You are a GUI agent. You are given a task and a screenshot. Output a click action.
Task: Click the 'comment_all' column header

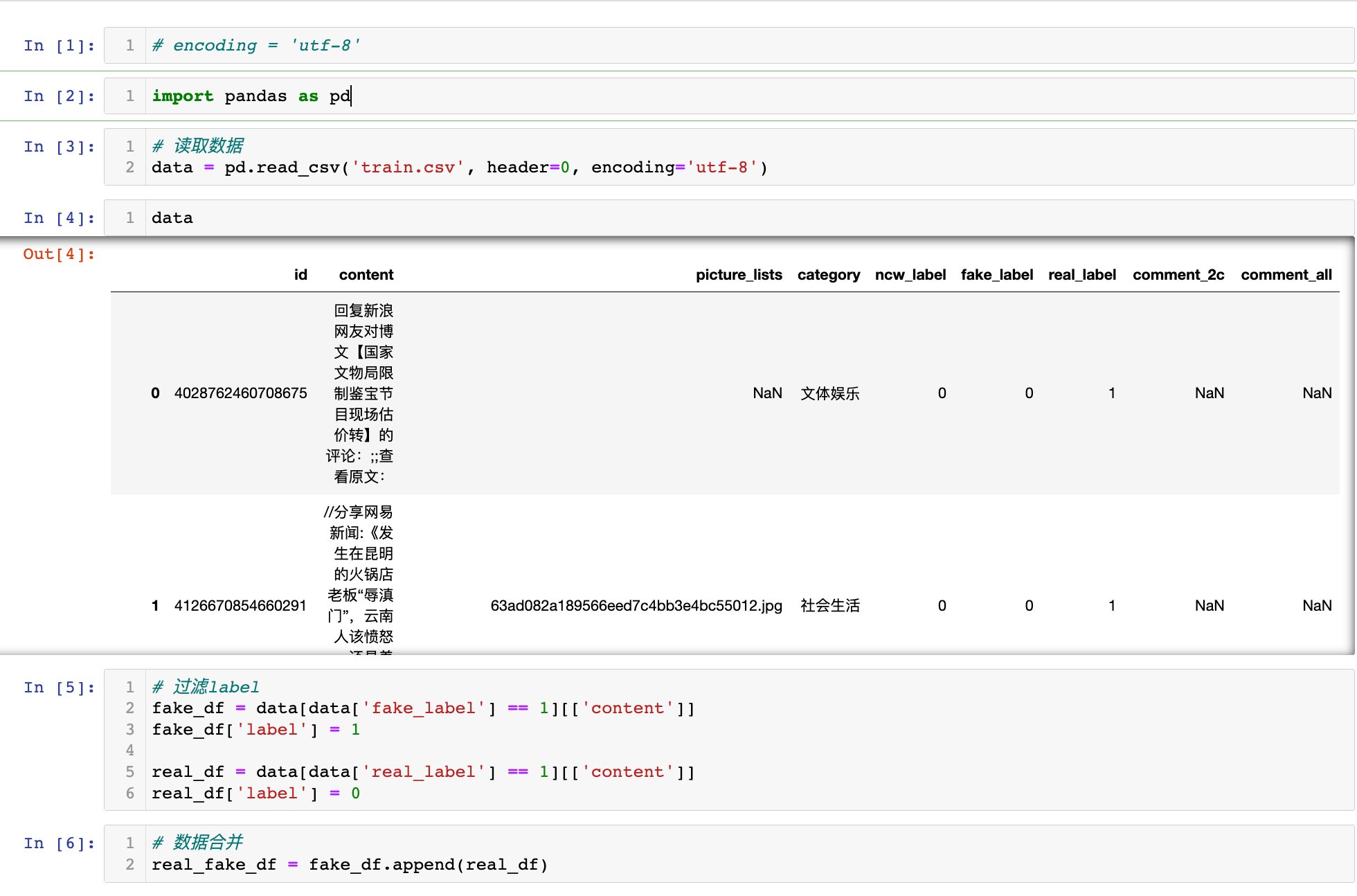(x=1286, y=275)
